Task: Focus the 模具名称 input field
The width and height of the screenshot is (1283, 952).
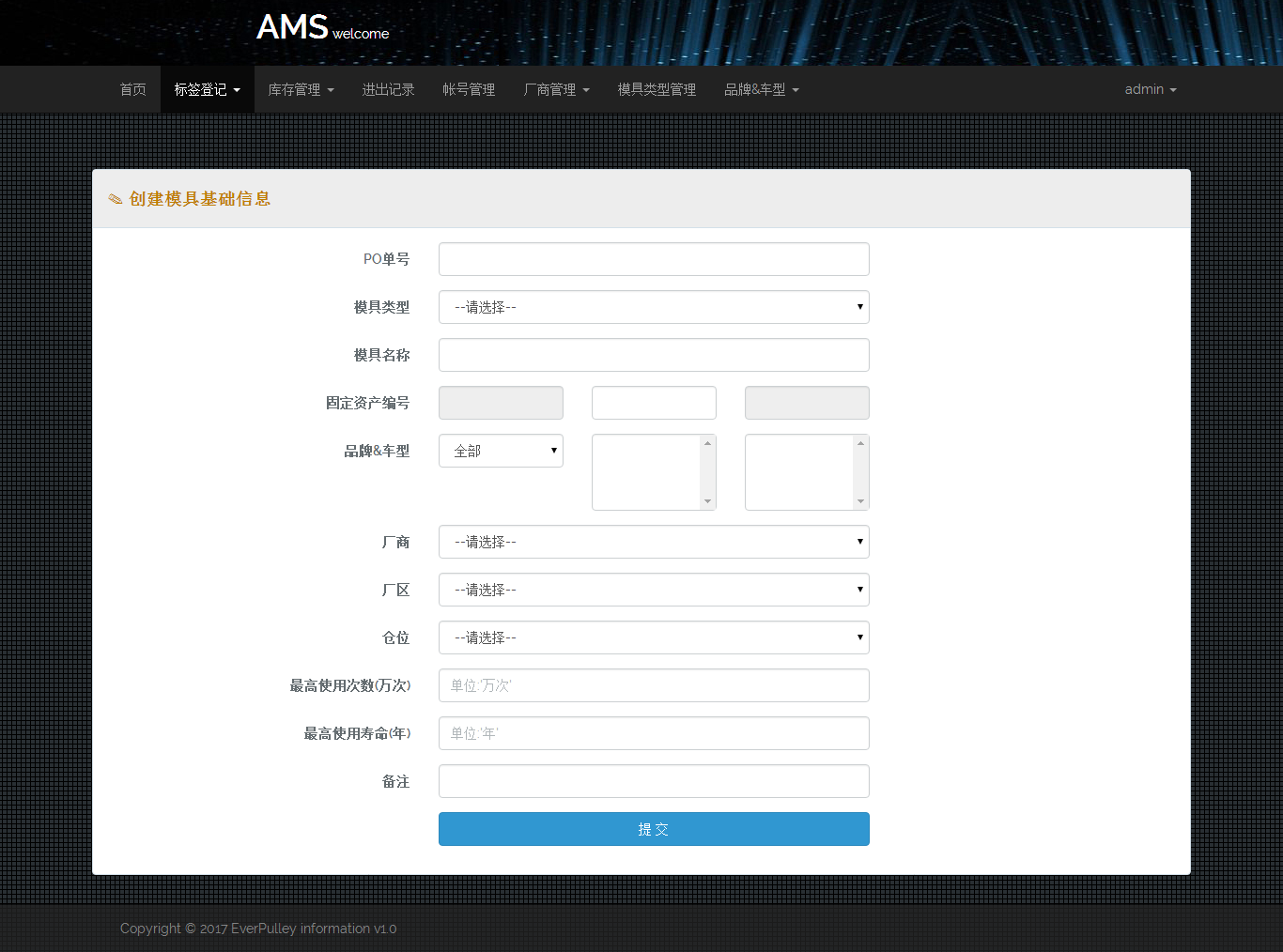Action: 654,355
